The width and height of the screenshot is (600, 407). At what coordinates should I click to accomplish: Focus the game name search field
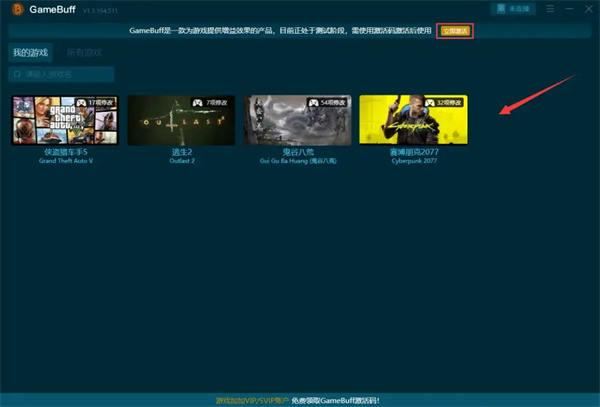tap(61, 74)
